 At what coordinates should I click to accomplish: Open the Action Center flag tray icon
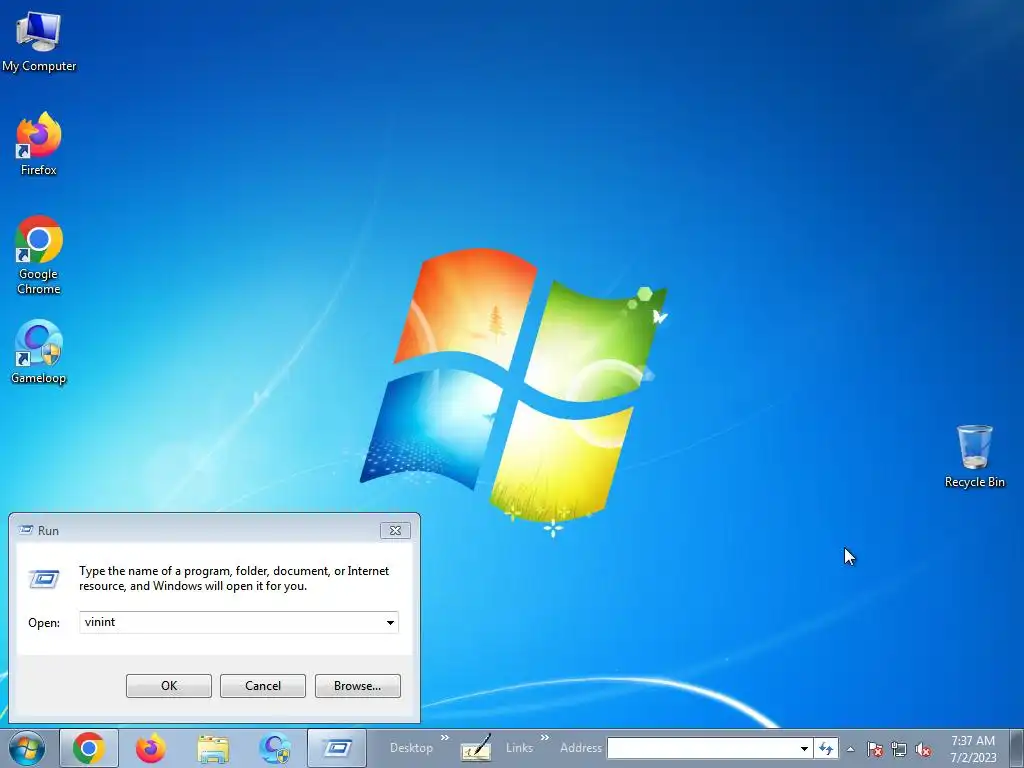[875, 749]
